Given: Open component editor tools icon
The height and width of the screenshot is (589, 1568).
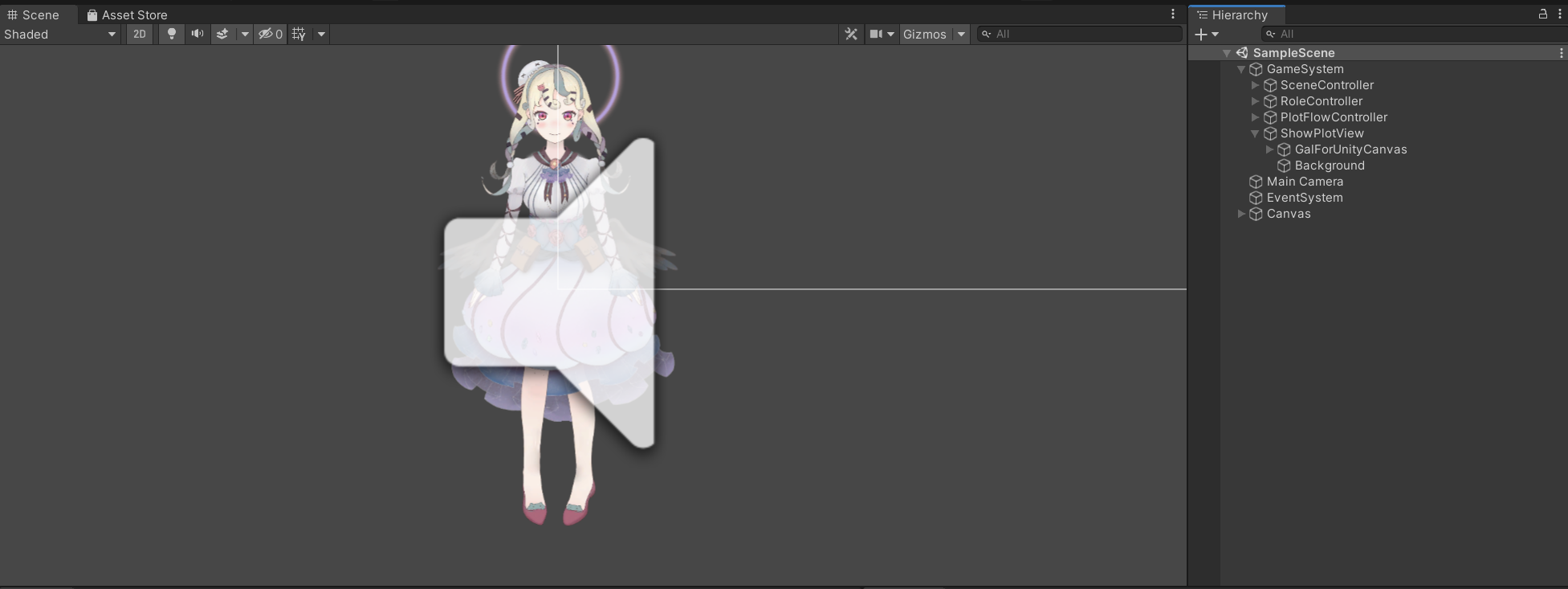Looking at the screenshot, I should pos(851,34).
